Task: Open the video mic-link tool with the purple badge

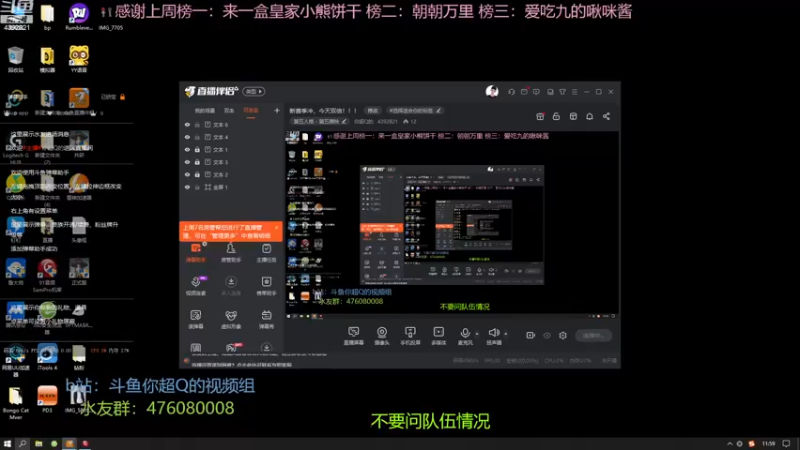Action: click(195, 286)
